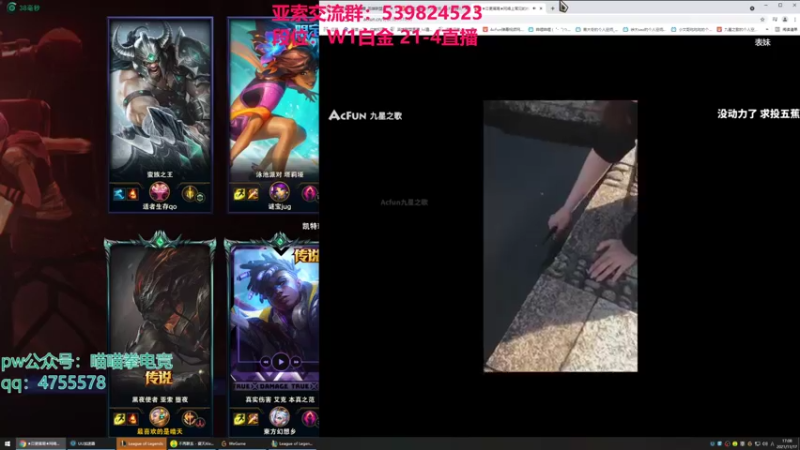
Task: Click gold keystone rune on Tryndamere card
Action: [x=189, y=193]
